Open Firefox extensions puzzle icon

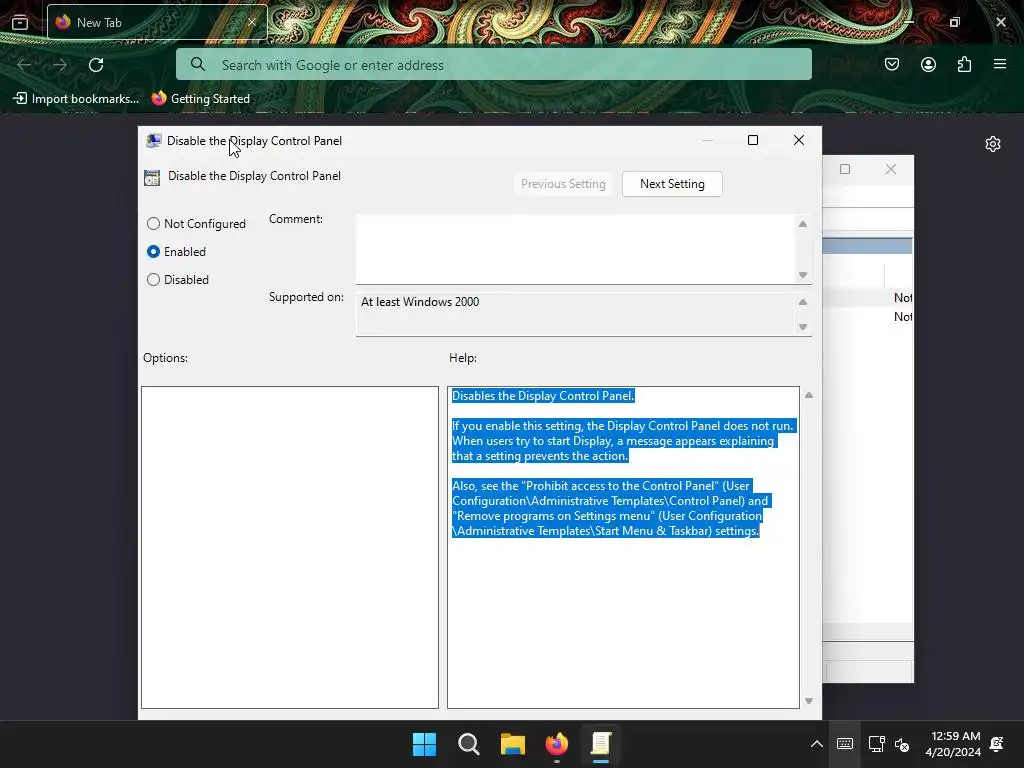tap(964, 64)
